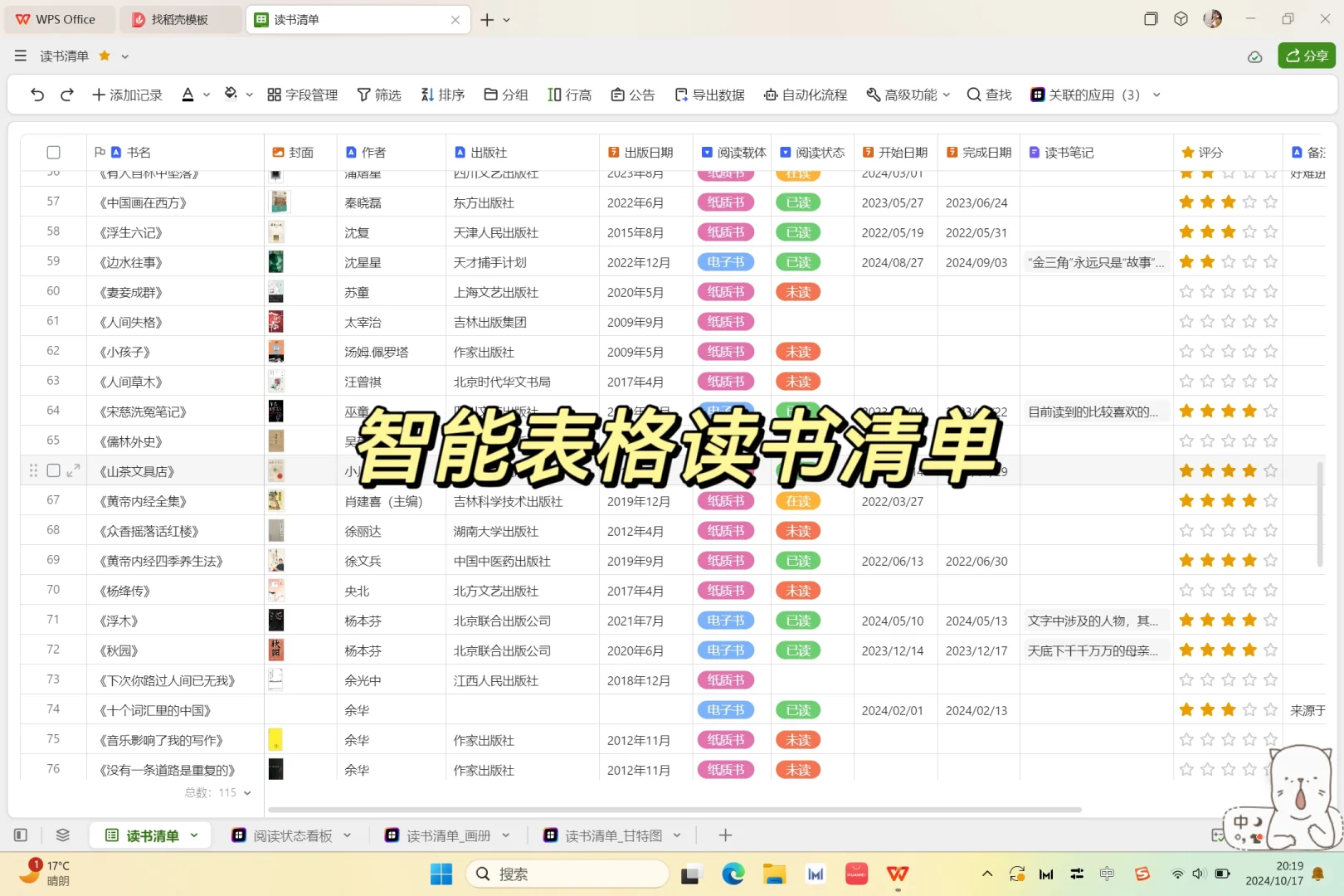The height and width of the screenshot is (896, 1344).
Task: Set the third star rating for 人间失格
Action: point(1228,322)
